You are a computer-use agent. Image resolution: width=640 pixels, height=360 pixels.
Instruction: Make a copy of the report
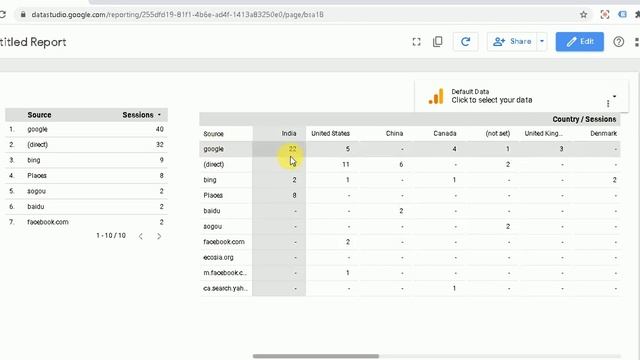tap(437, 42)
